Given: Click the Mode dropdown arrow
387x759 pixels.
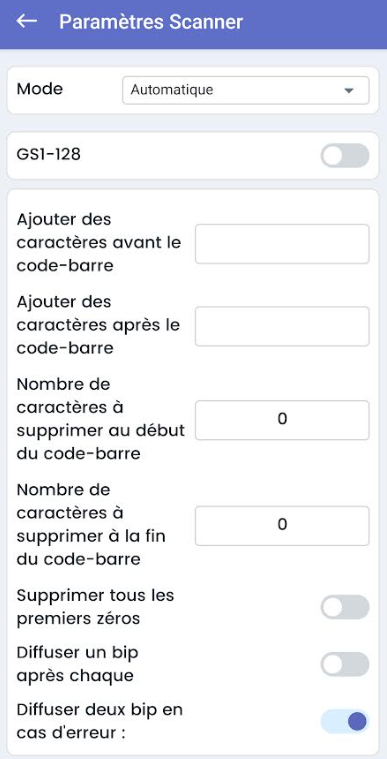Looking at the screenshot, I should point(348,91).
